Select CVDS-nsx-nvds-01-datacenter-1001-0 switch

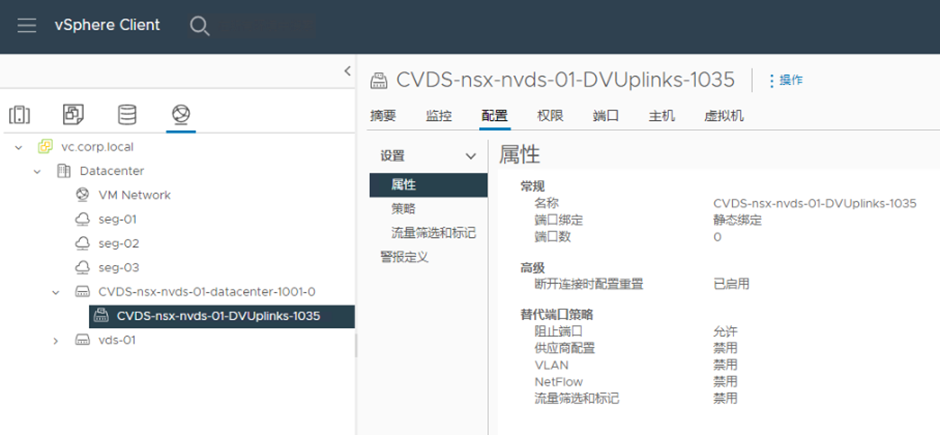pos(207,292)
